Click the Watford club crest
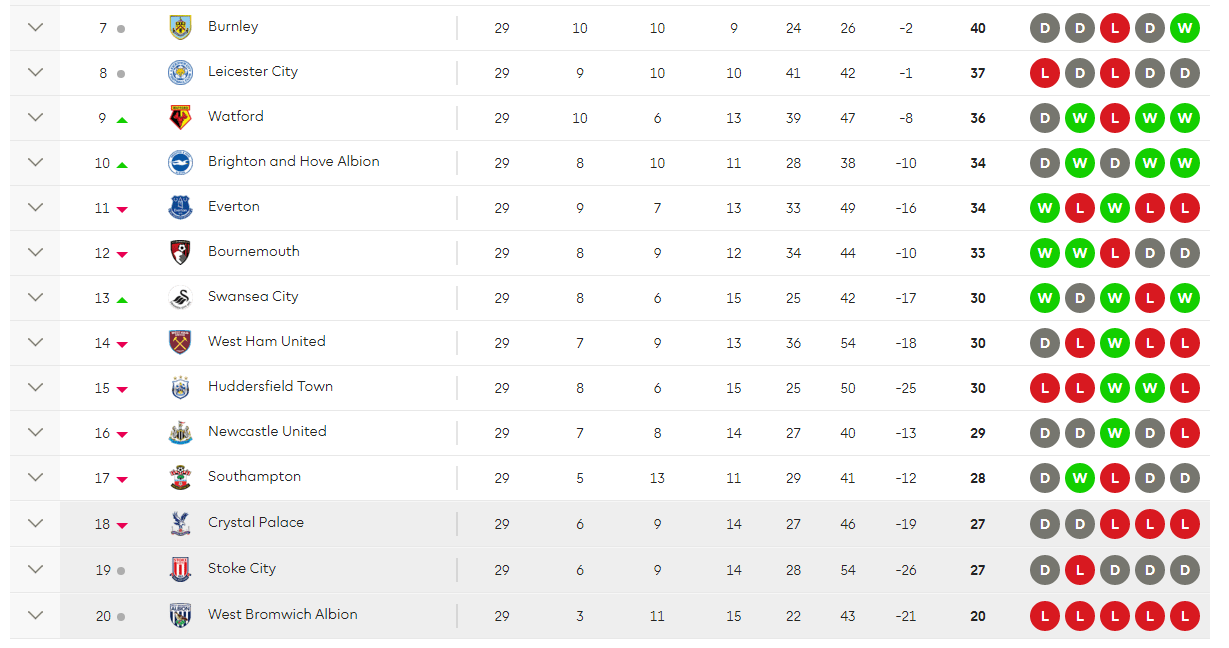 coord(180,118)
